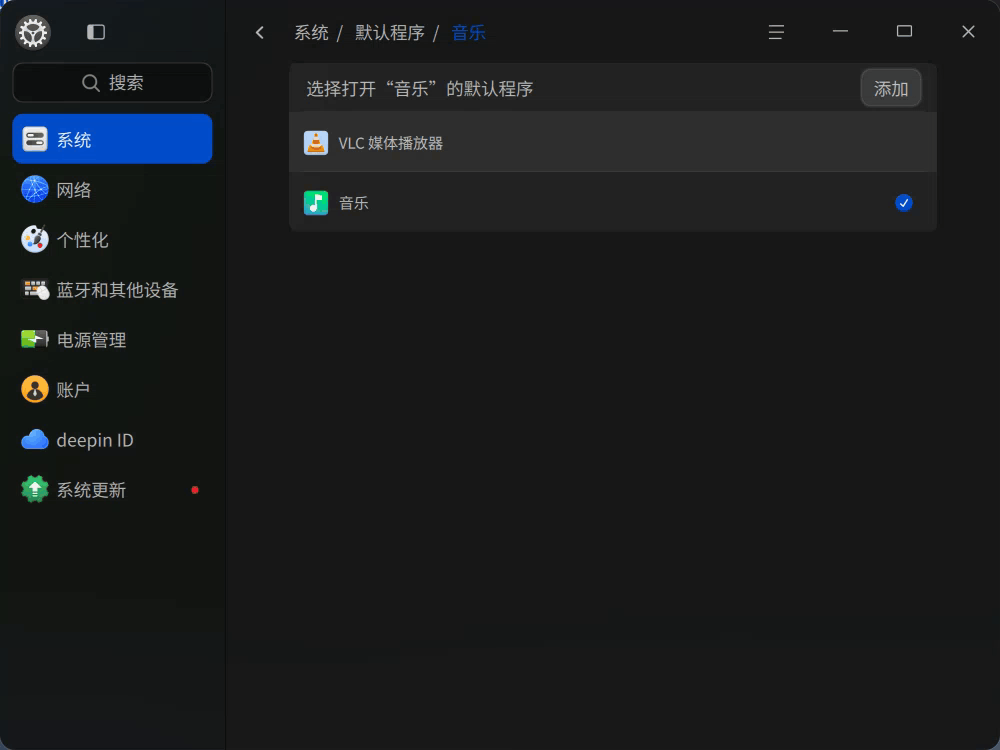Click the Control Center gear icon
Screen dimensions: 1000x750
(33, 33)
